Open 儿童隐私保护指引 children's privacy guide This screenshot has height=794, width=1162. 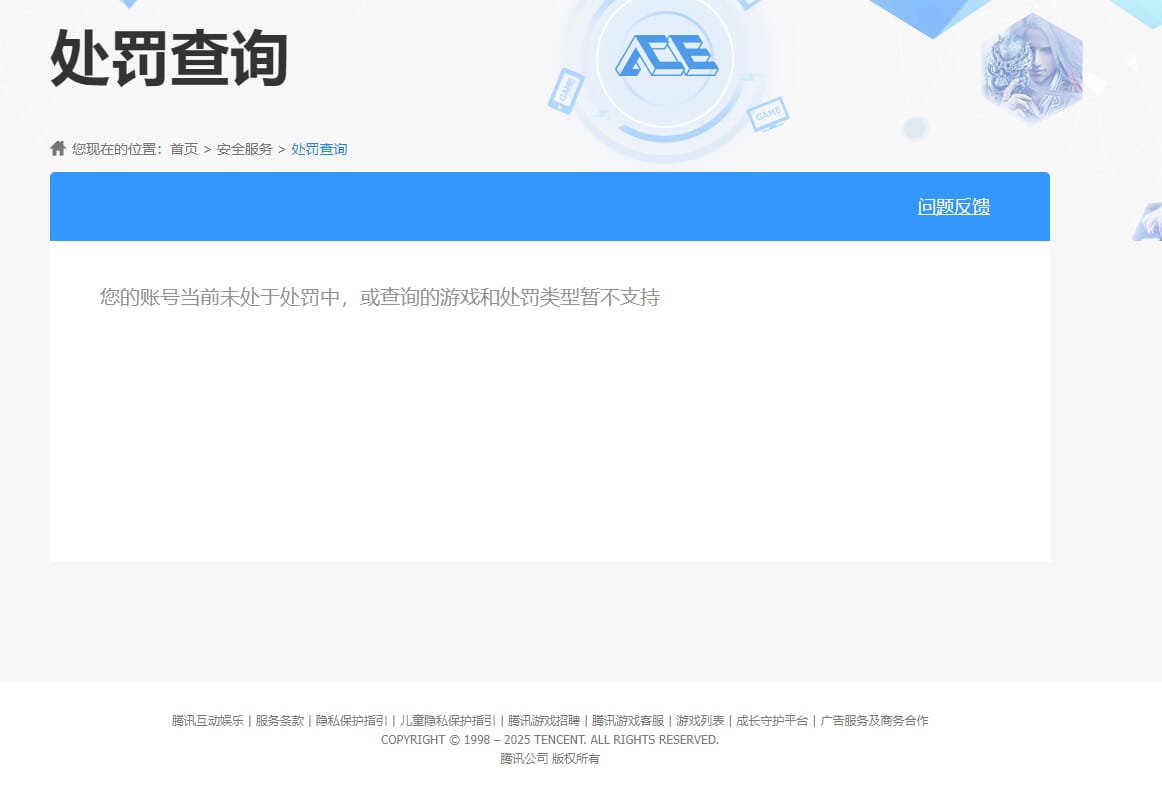click(x=446, y=720)
